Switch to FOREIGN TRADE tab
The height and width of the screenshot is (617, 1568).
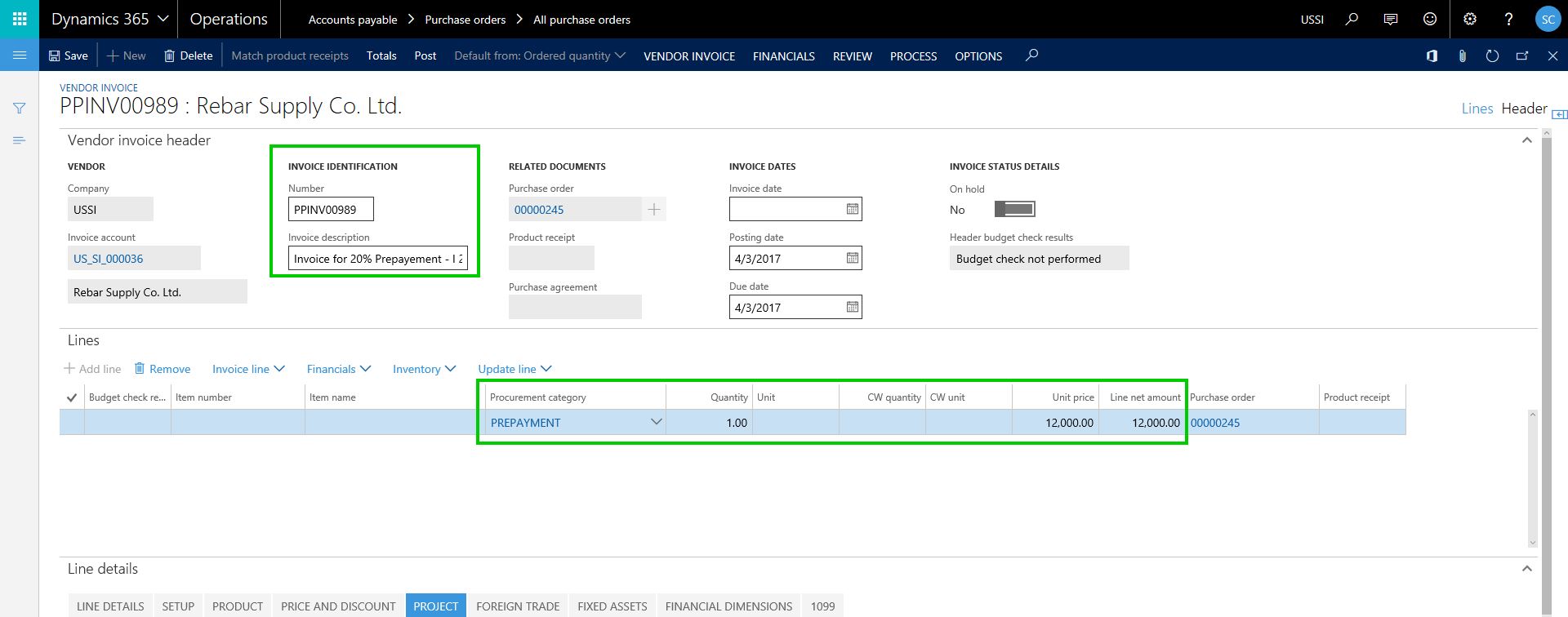518,606
